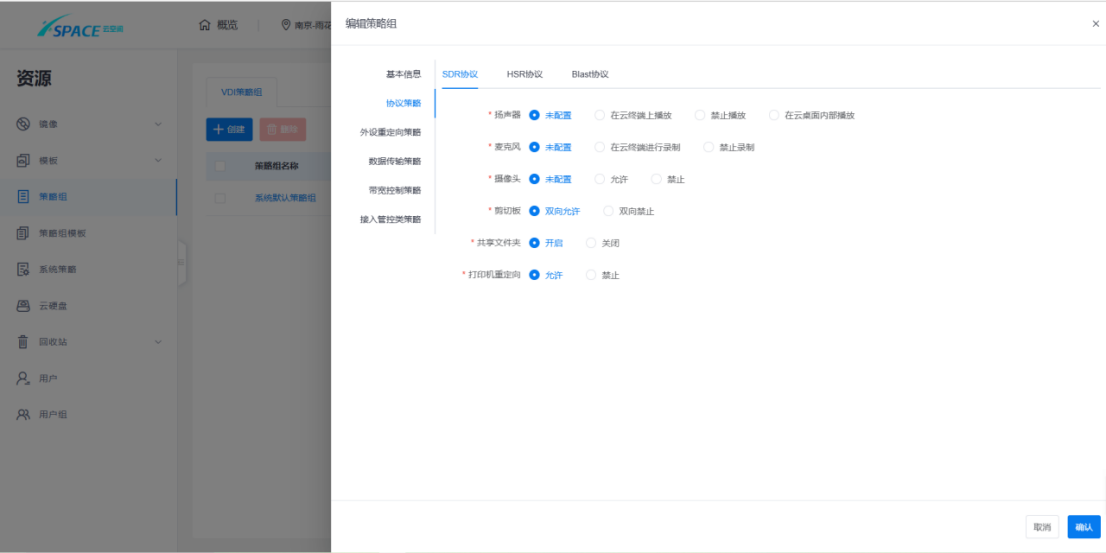The height and width of the screenshot is (553, 1106).
Task: Click the 回收站 trash icon
Action: pyautogui.click(x=23, y=342)
